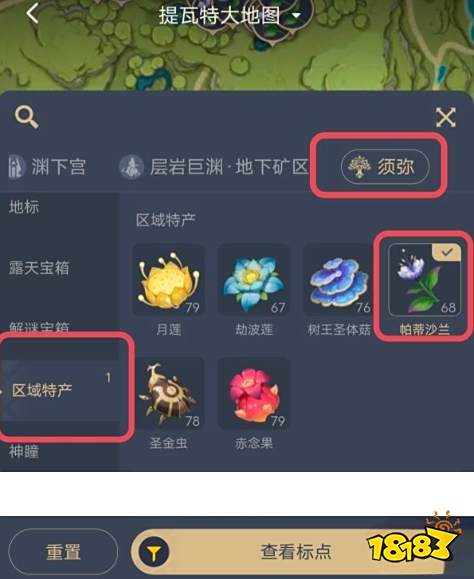Tap the back arrow icon

click(32, 13)
